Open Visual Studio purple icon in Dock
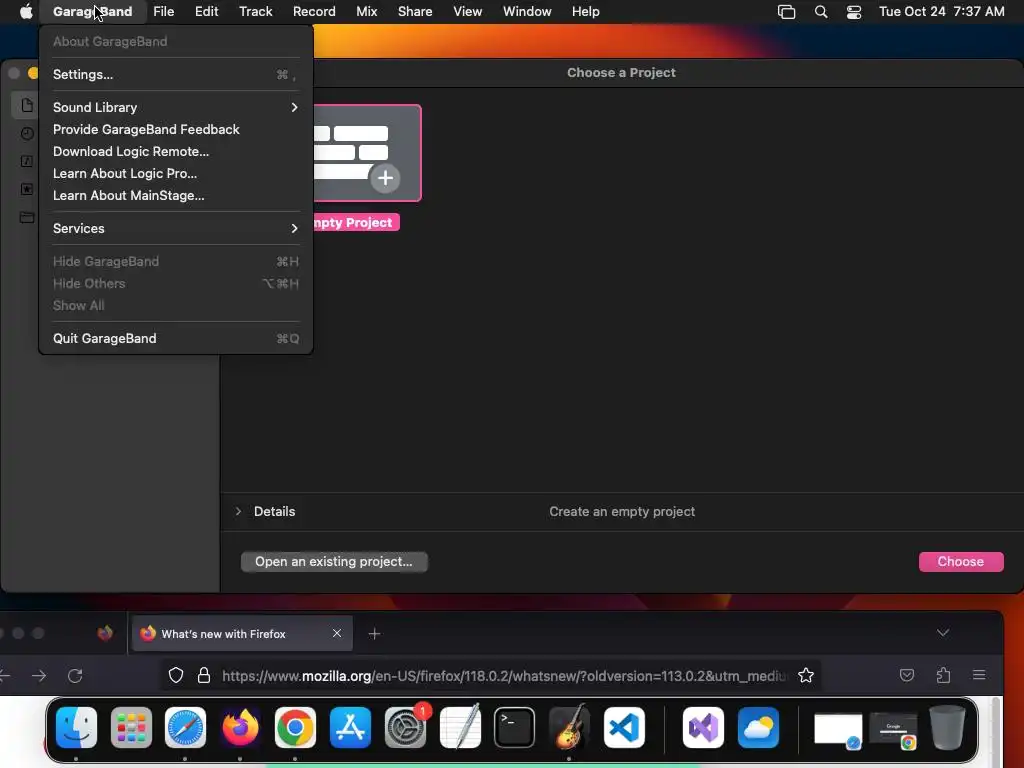This screenshot has width=1024, height=768. [703, 727]
